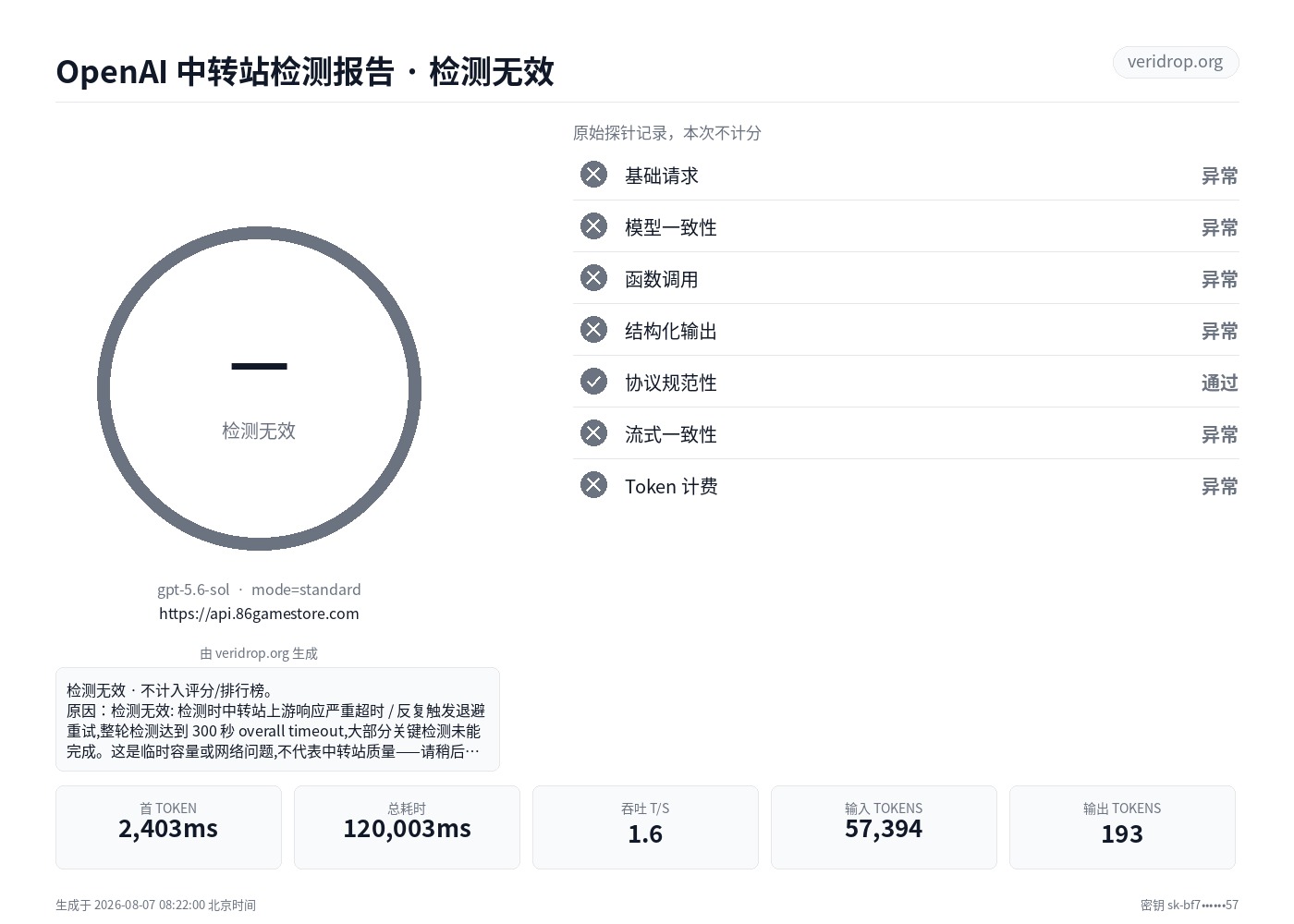The height and width of the screenshot is (924, 1294).
Task: Click the X status icon beside 结构化输出
Action: [593, 330]
